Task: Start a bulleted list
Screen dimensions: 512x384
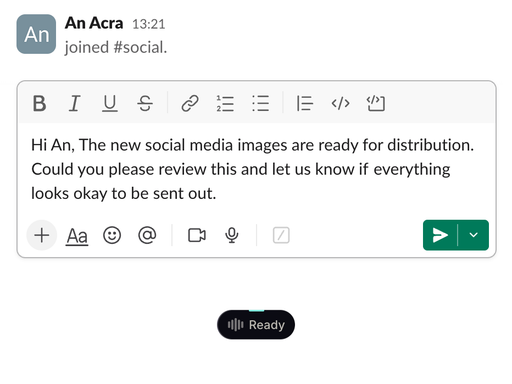Action: [260, 103]
